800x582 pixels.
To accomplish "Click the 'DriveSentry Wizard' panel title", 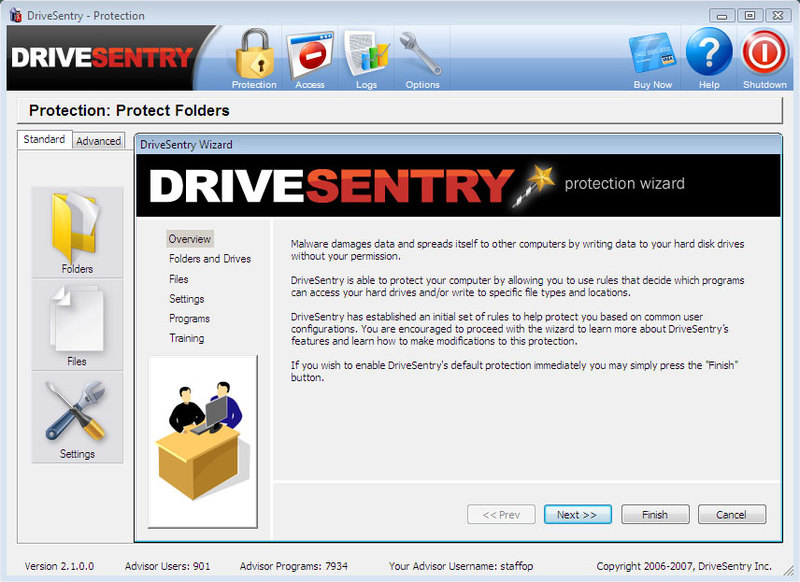I will pos(186,144).
